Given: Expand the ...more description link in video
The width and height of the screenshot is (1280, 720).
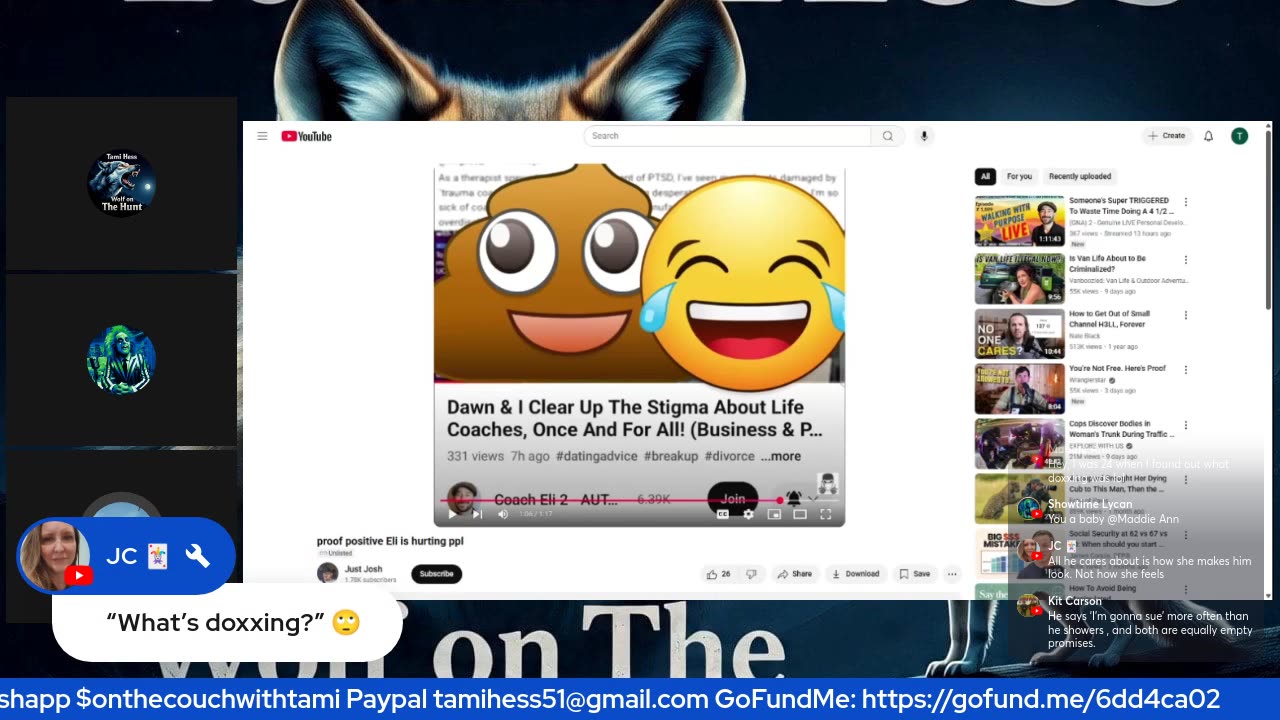Looking at the screenshot, I should click(781, 456).
